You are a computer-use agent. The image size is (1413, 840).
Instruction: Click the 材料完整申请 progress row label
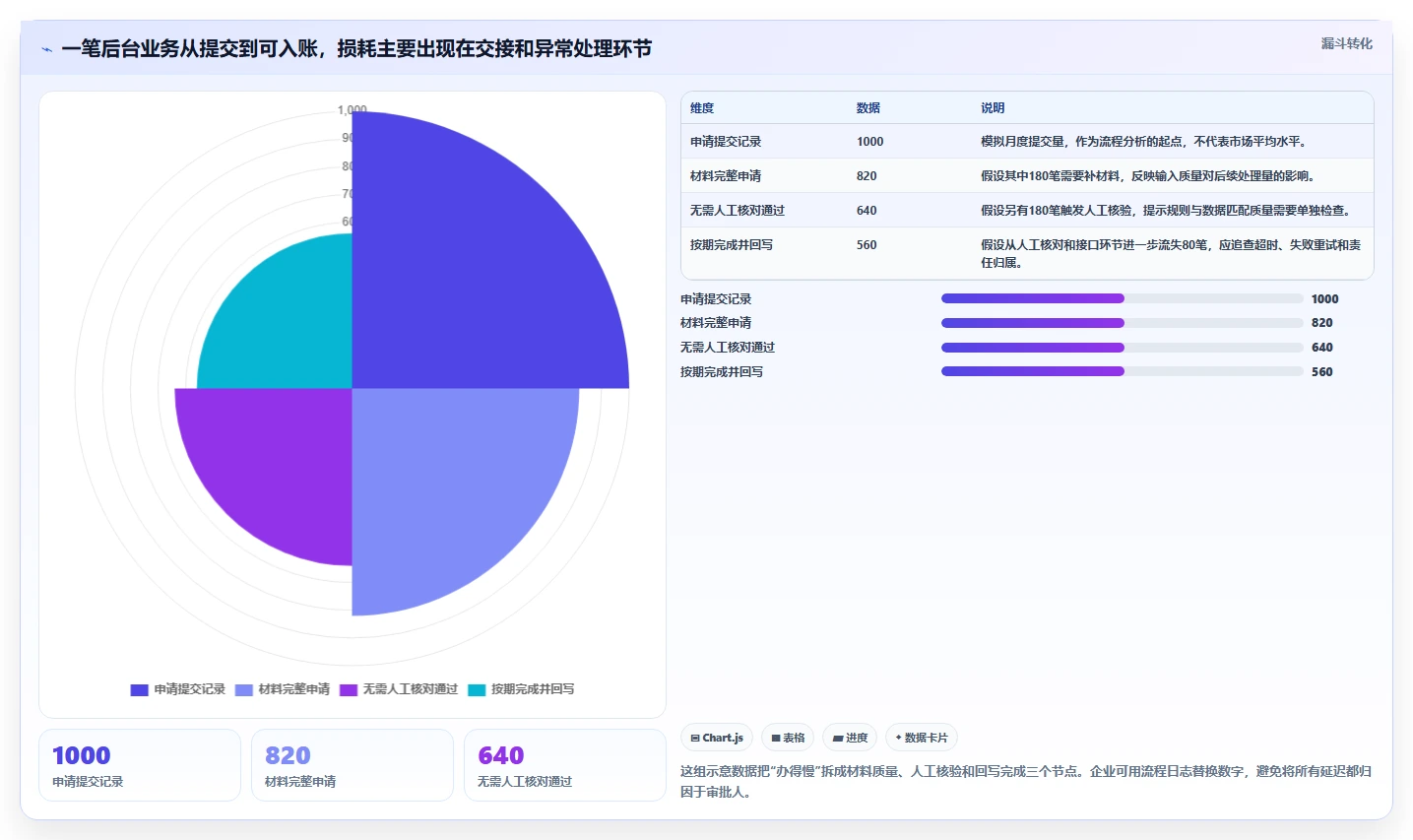tap(716, 323)
